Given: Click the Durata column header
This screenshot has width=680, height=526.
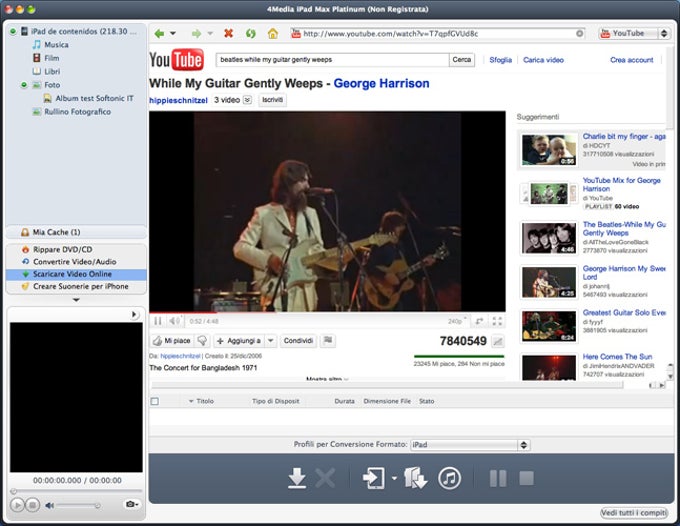Looking at the screenshot, I should (344, 401).
